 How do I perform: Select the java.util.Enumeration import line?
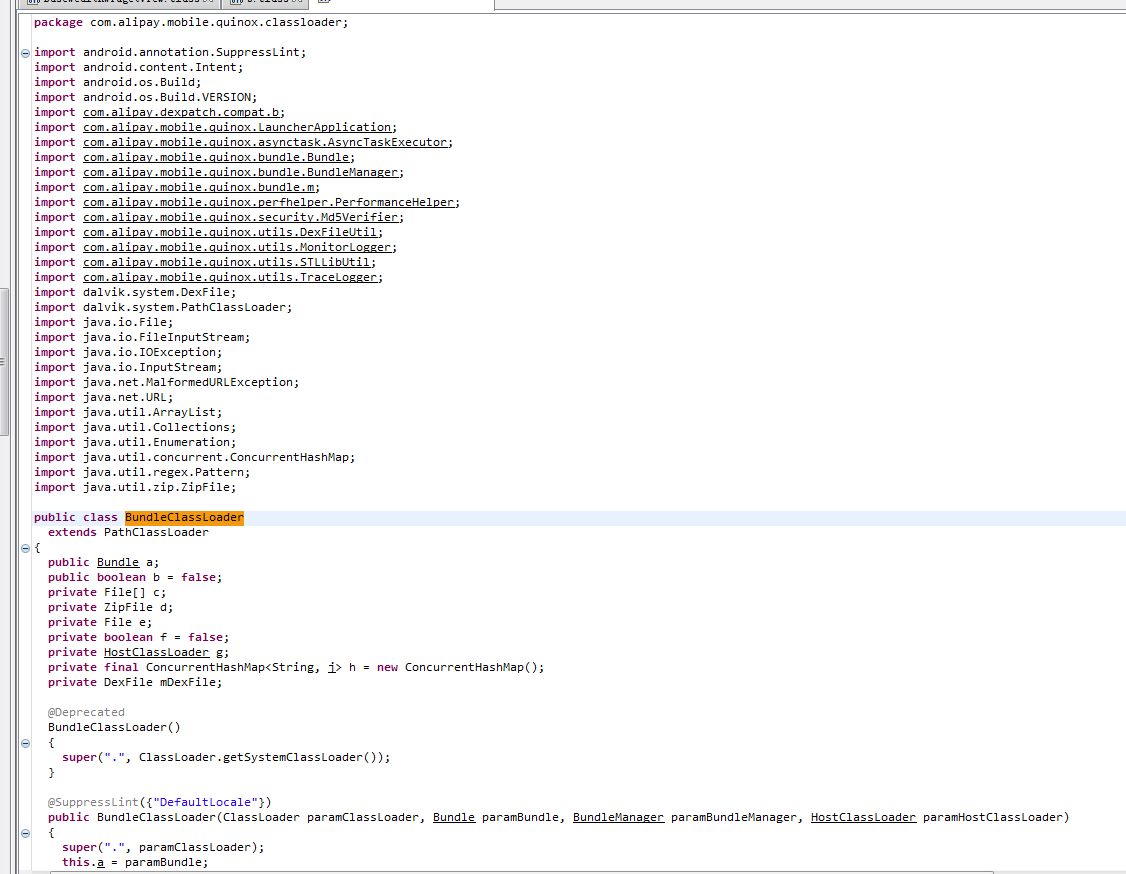tap(135, 443)
